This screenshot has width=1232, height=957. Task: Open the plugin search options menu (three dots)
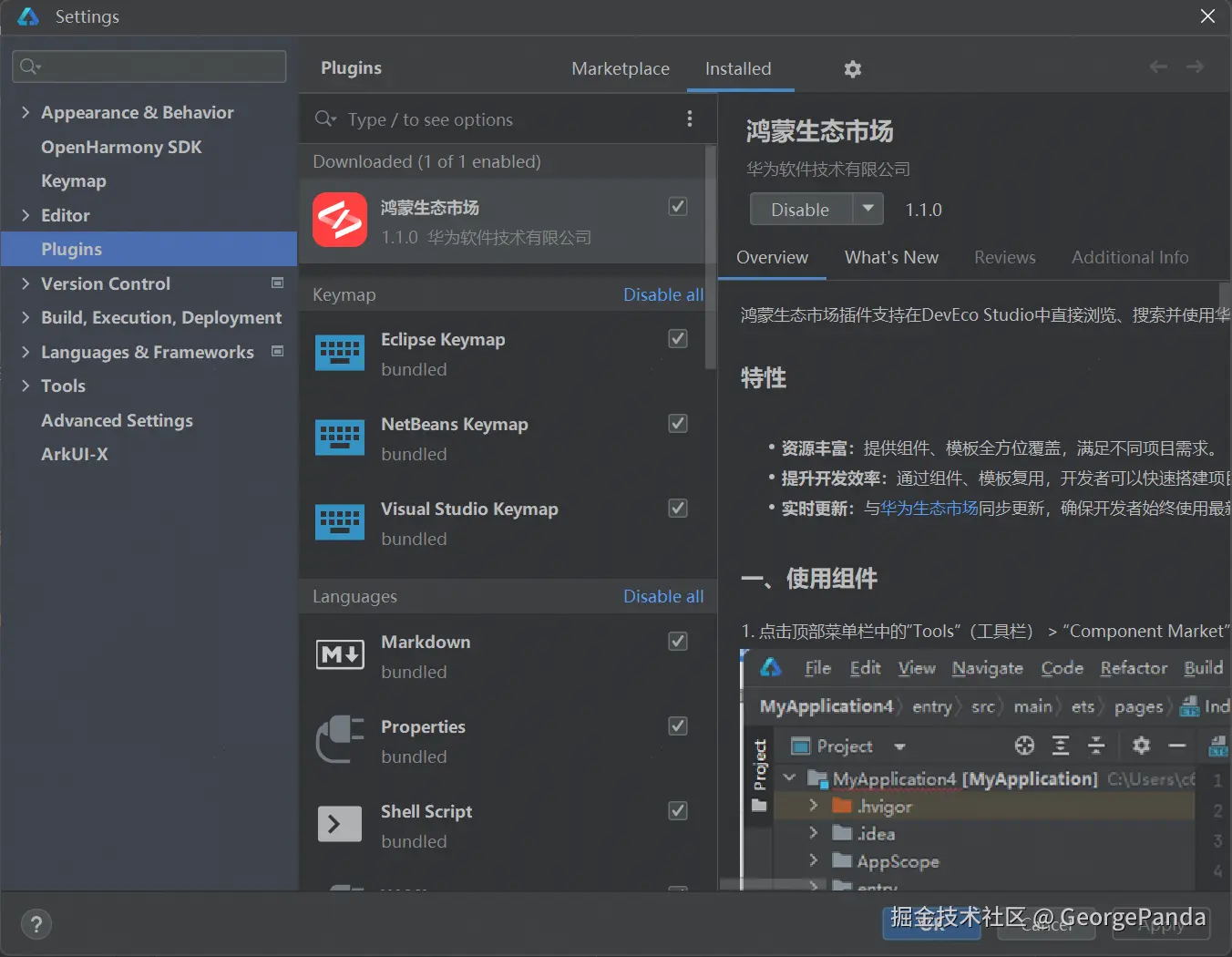pos(690,118)
